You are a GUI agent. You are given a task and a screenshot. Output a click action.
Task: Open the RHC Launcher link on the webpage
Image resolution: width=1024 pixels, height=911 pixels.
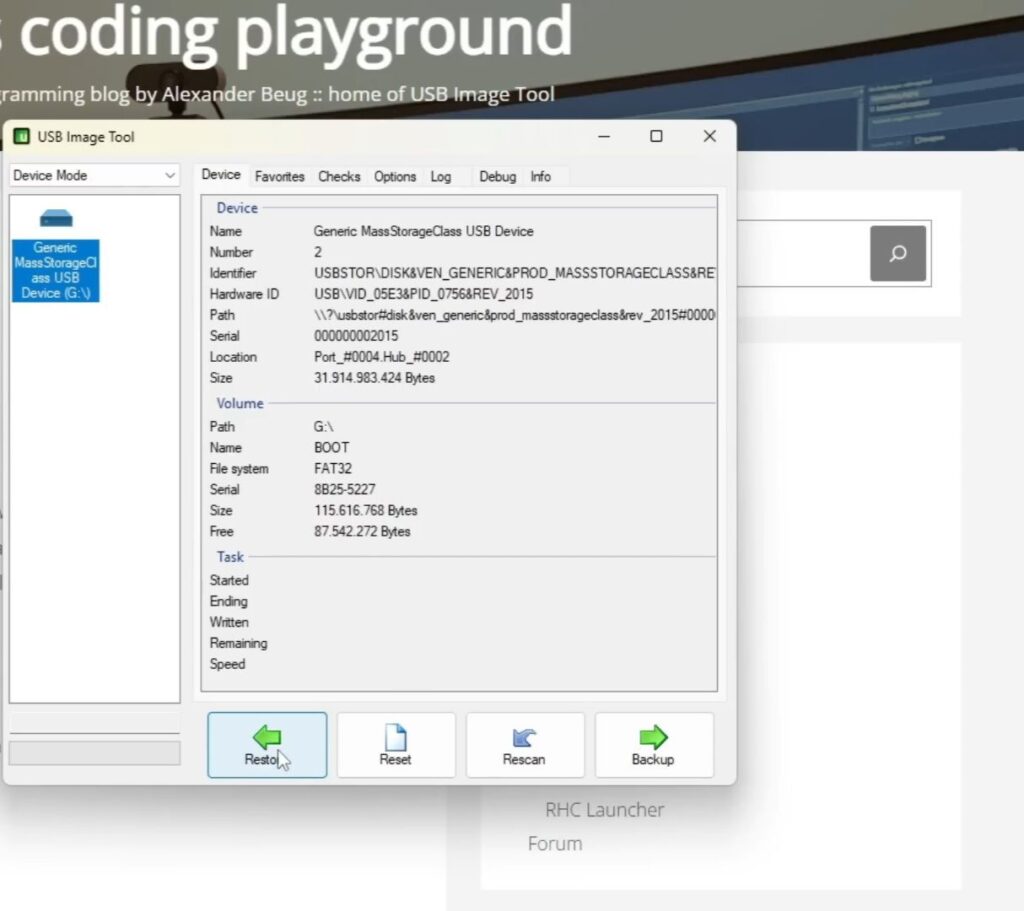pyautogui.click(x=604, y=810)
